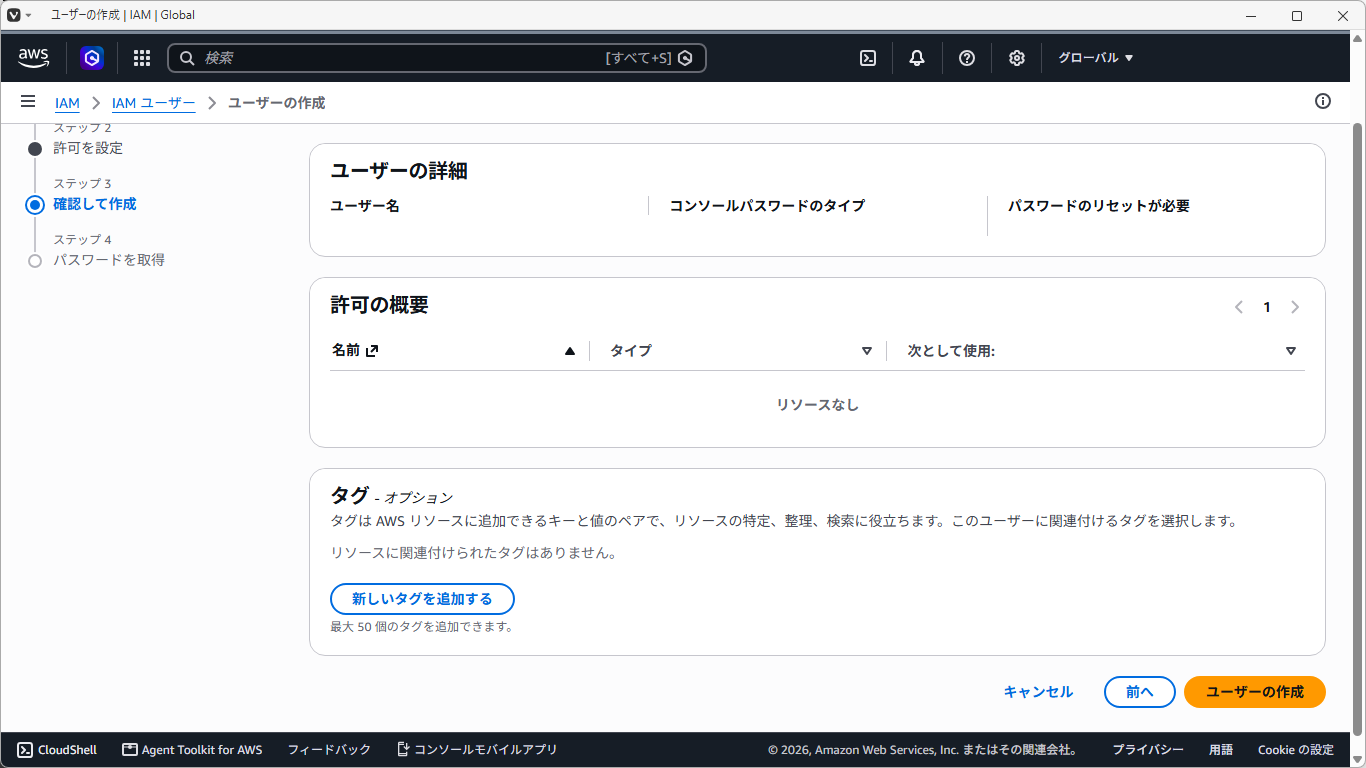Sort by 次として使用 column arrow
The height and width of the screenshot is (768, 1366).
[x=1291, y=351]
